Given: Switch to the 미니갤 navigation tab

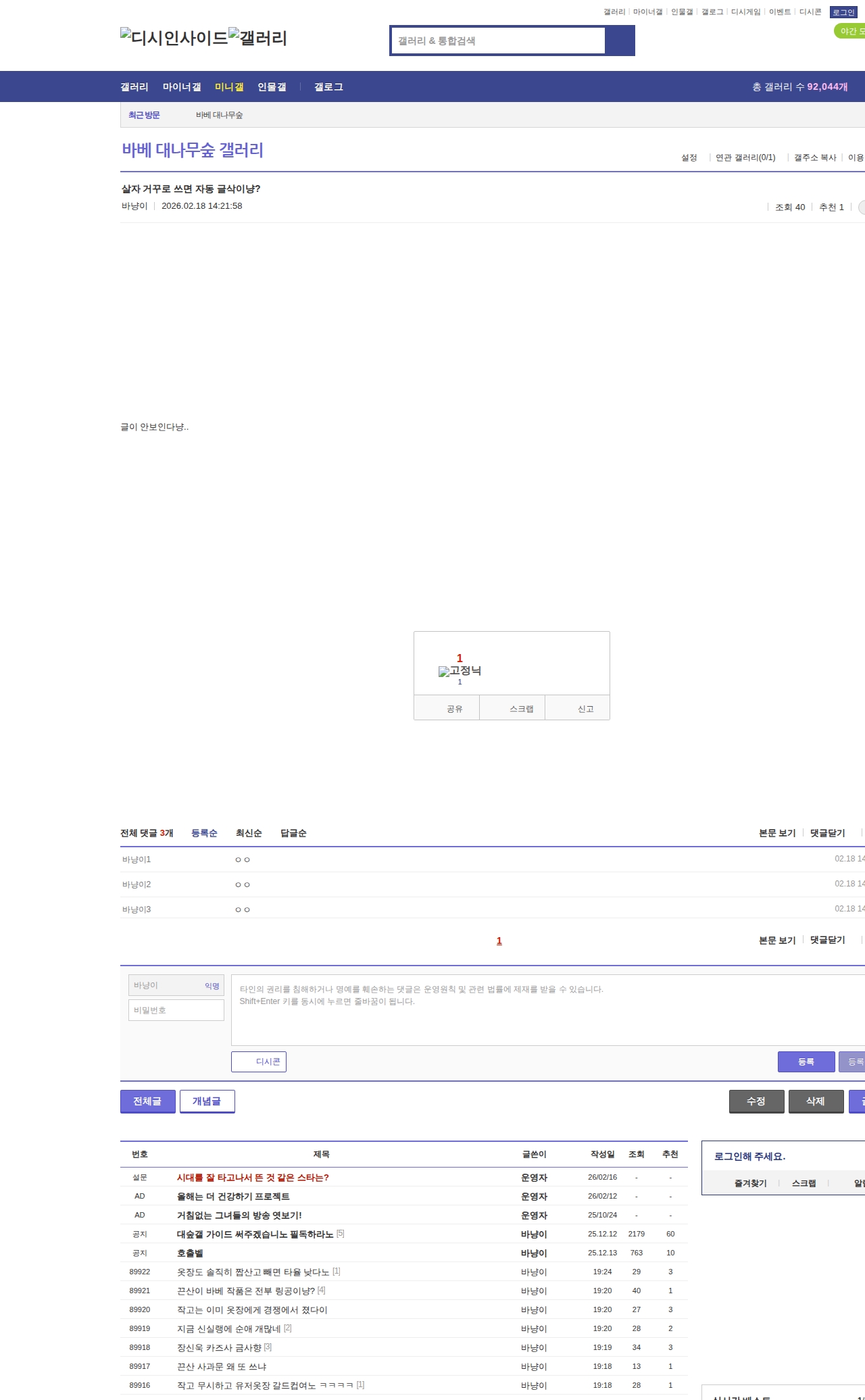Looking at the screenshot, I should [229, 86].
